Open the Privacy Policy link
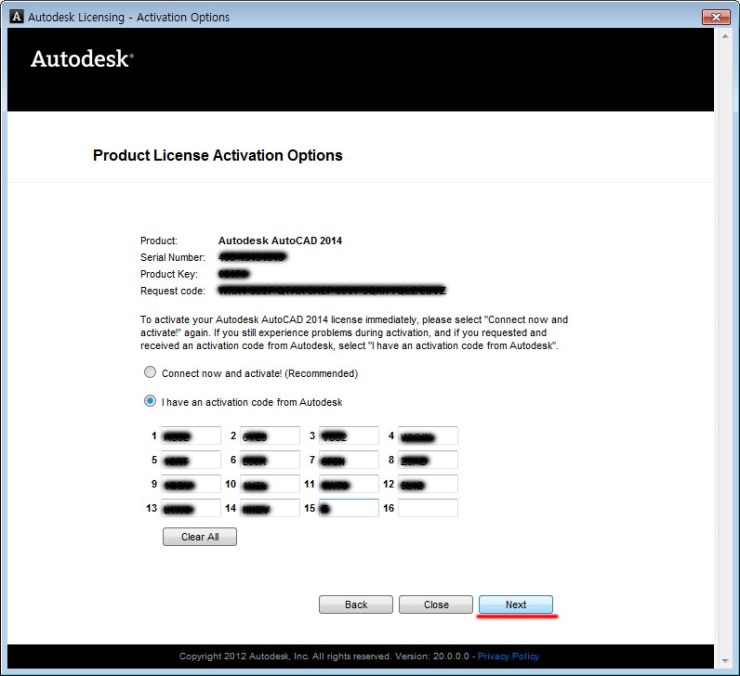This screenshot has width=740, height=676. [508, 656]
